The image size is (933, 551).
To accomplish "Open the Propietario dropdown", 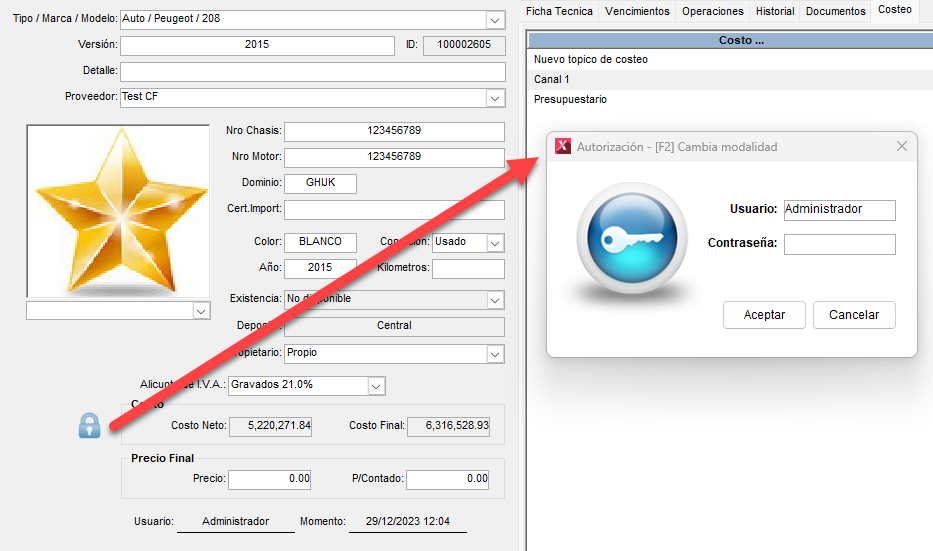I will [x=495, y=354].
